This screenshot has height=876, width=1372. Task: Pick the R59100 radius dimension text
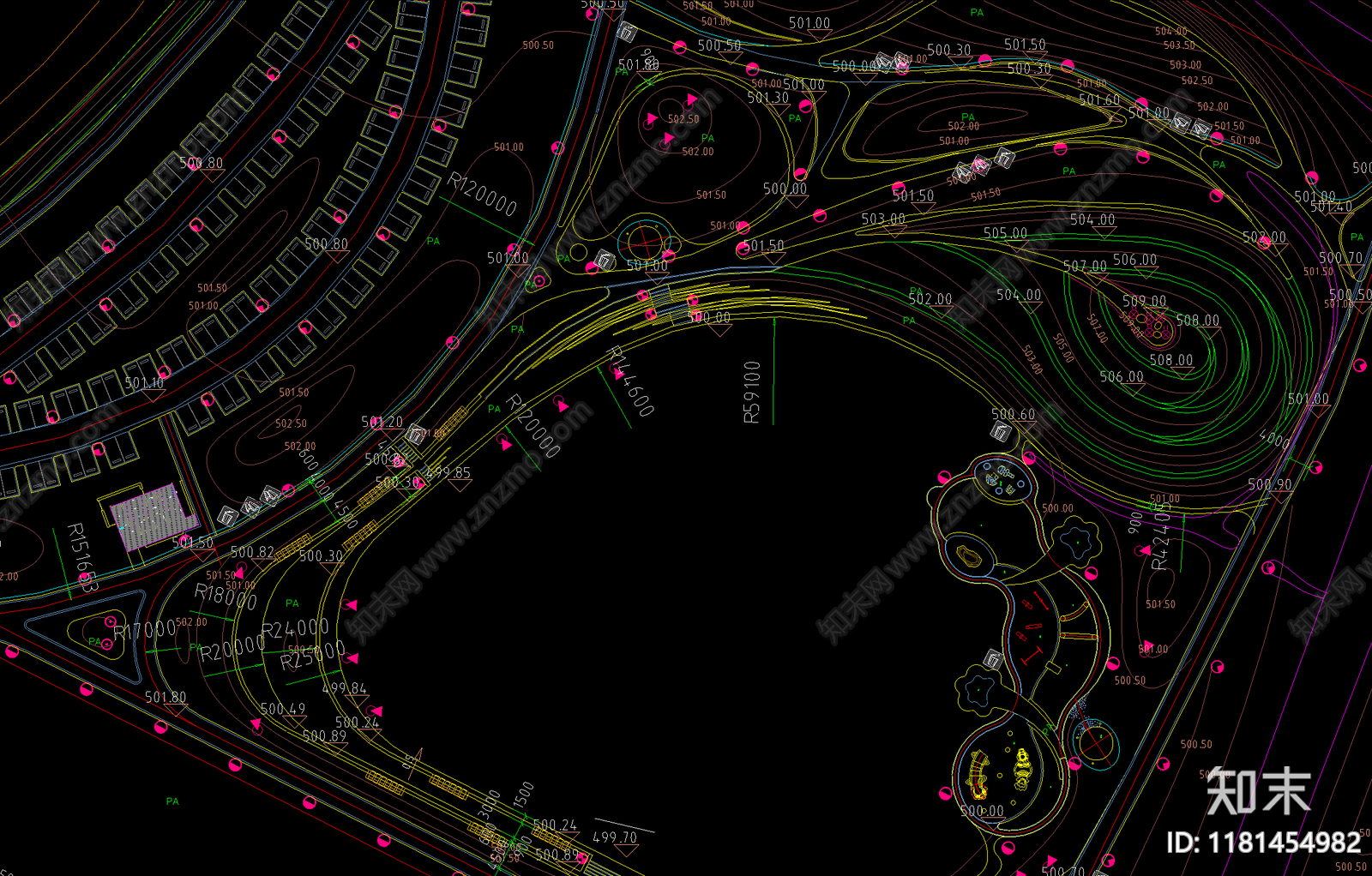[x=751, y=392]
